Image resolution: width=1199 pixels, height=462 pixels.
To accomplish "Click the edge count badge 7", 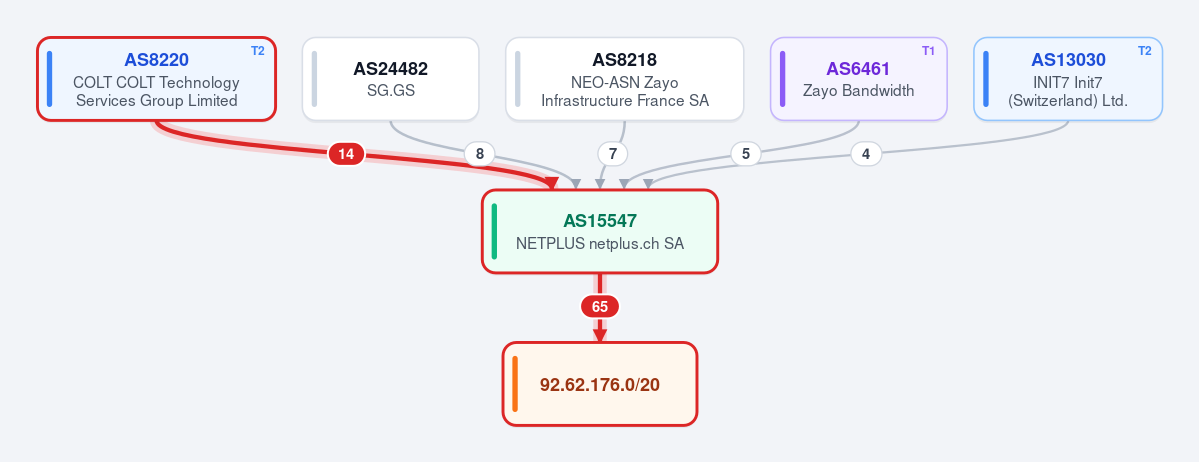I will [612, 154].
